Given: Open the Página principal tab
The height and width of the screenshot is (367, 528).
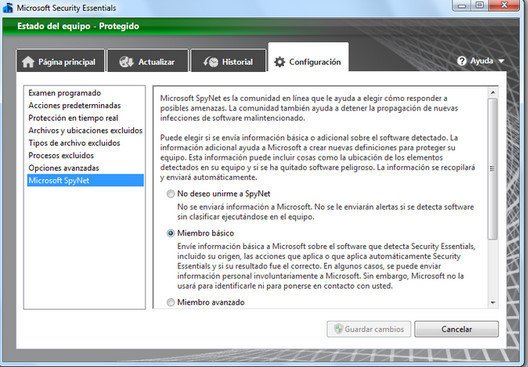Looking at the screenshot, I should [61, 61].
